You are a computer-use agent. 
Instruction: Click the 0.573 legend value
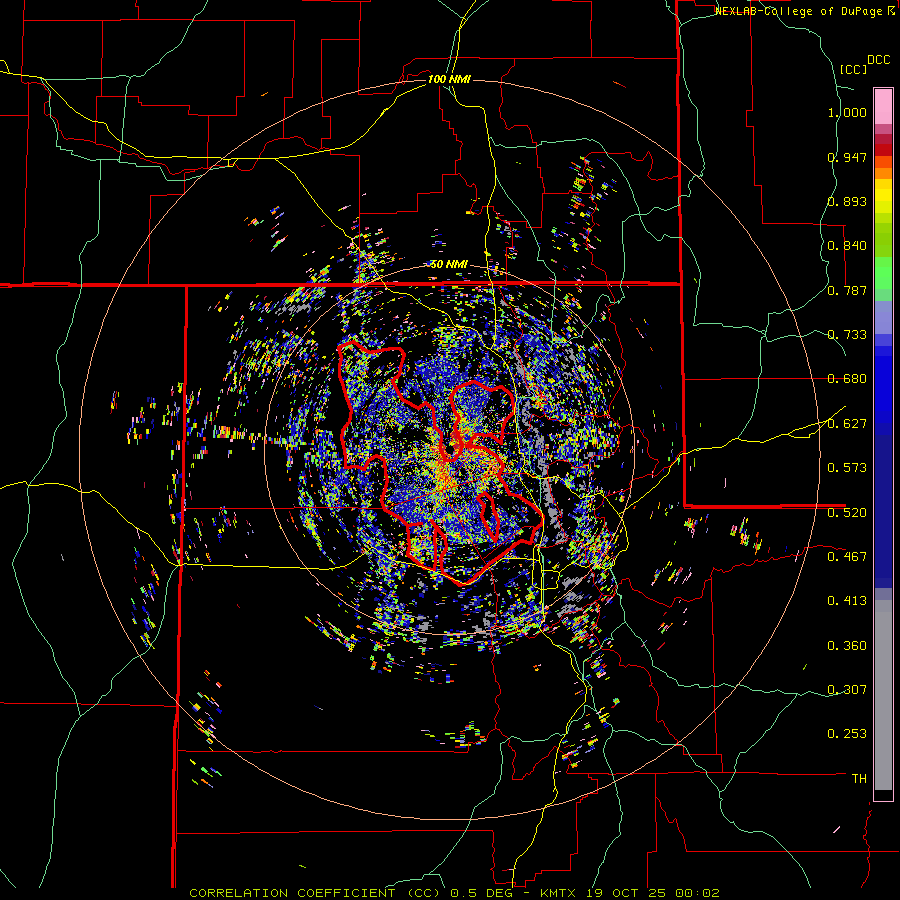pyautogui.click(x=847, y=468)
